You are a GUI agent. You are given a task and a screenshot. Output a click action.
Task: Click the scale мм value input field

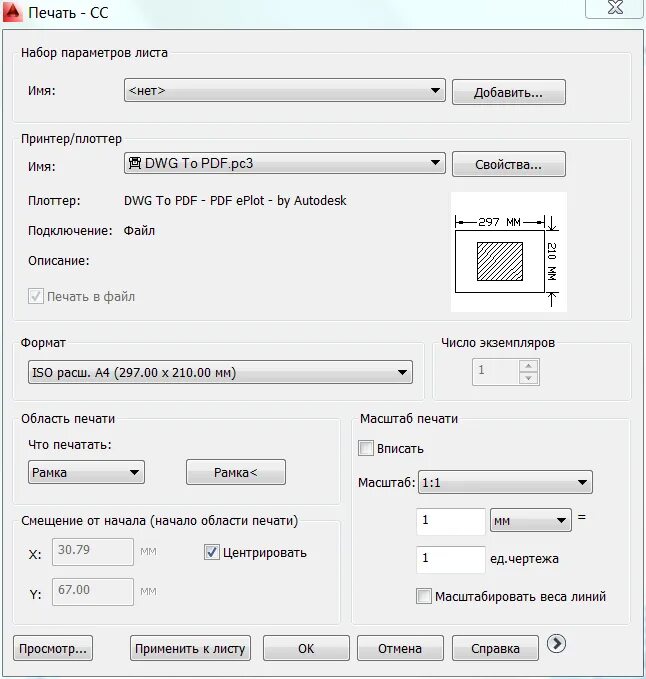click(x=450, y=521)
